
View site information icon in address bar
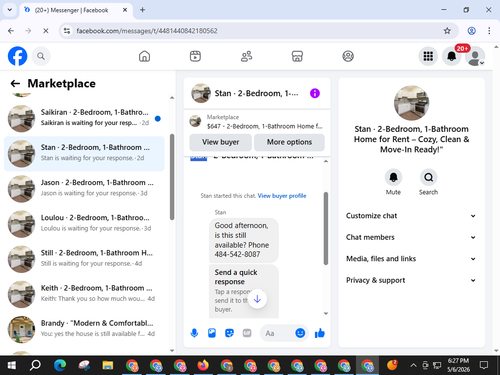click(x=67, y=31)
